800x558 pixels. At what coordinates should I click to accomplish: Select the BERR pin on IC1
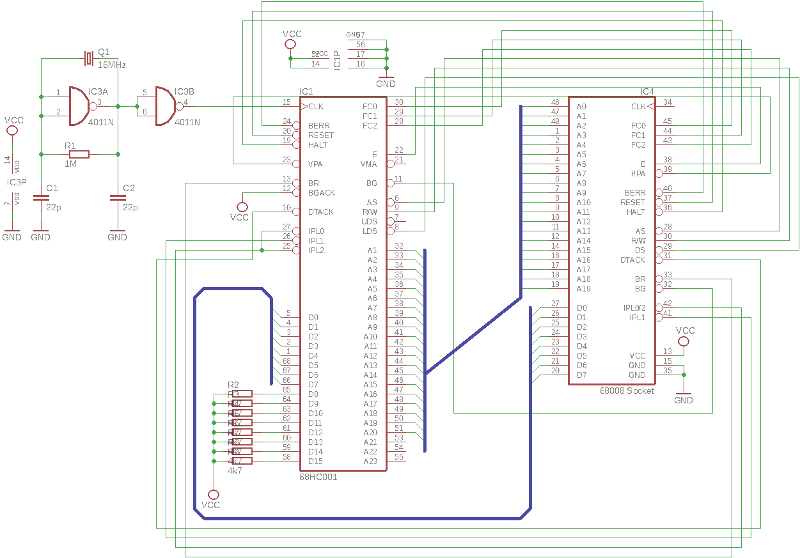(319, 125)
